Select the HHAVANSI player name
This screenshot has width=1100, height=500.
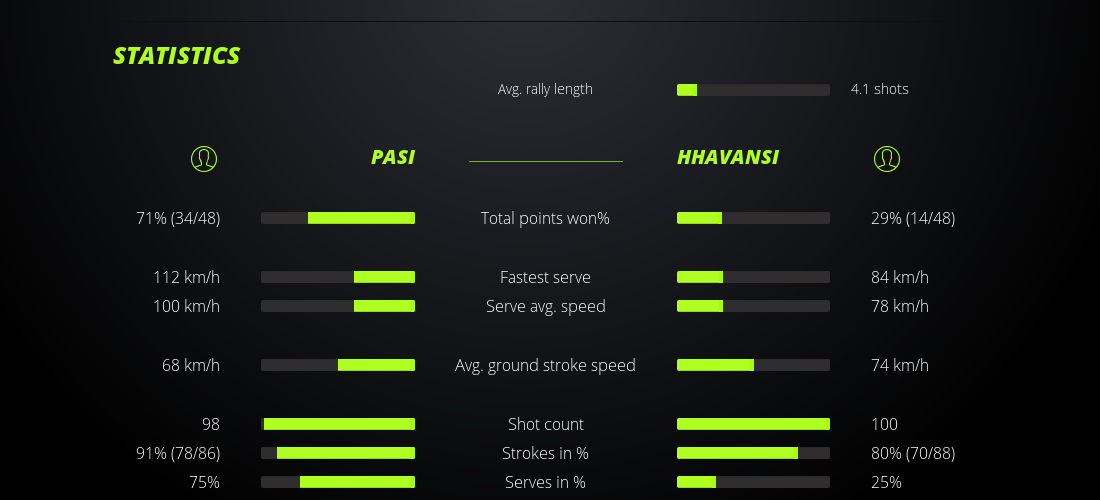point(728,157)
